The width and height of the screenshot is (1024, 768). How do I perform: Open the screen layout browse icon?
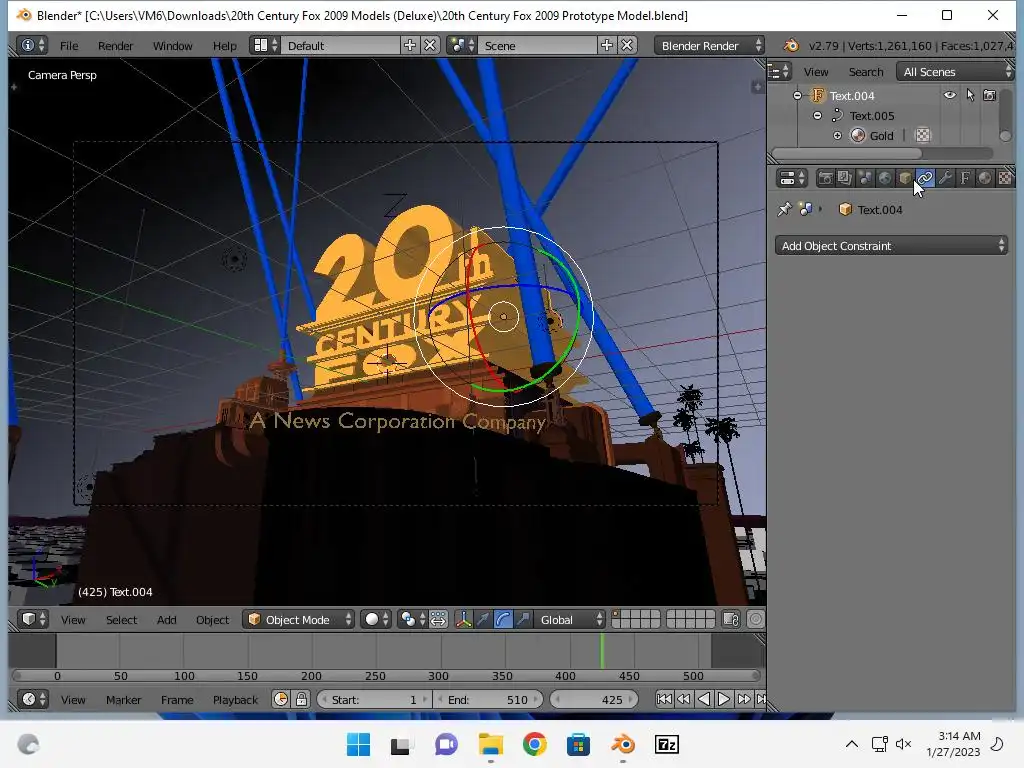point(265,45)
